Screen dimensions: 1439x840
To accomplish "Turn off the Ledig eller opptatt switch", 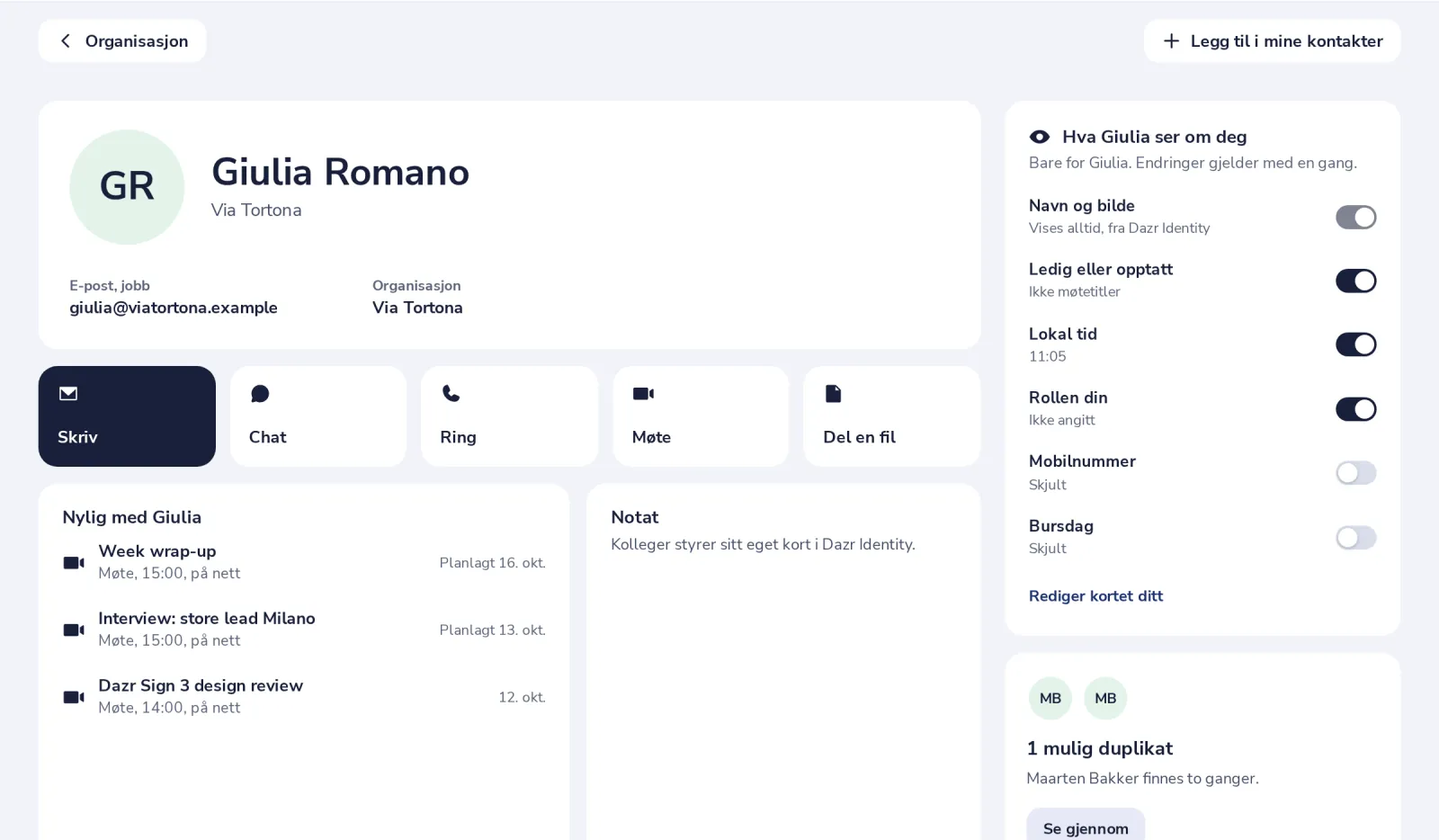I will tap(1355, 281).
